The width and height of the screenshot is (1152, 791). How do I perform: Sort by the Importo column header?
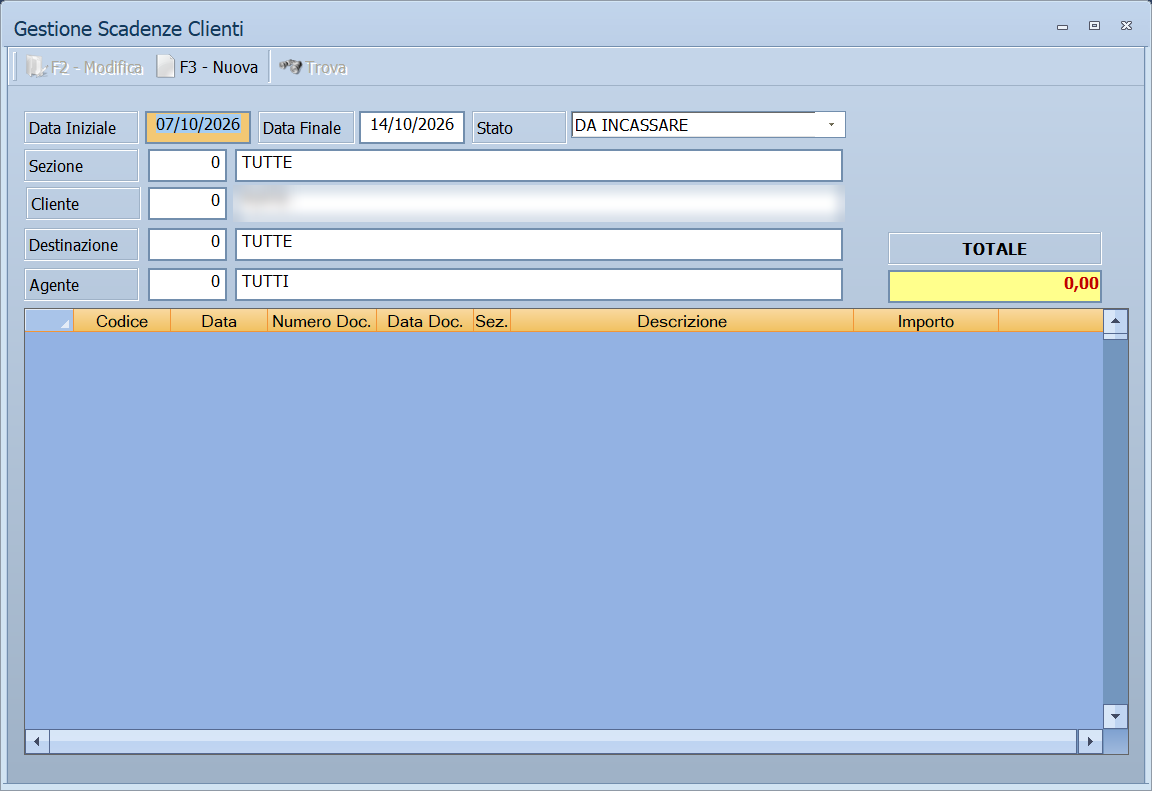point(926,321)
